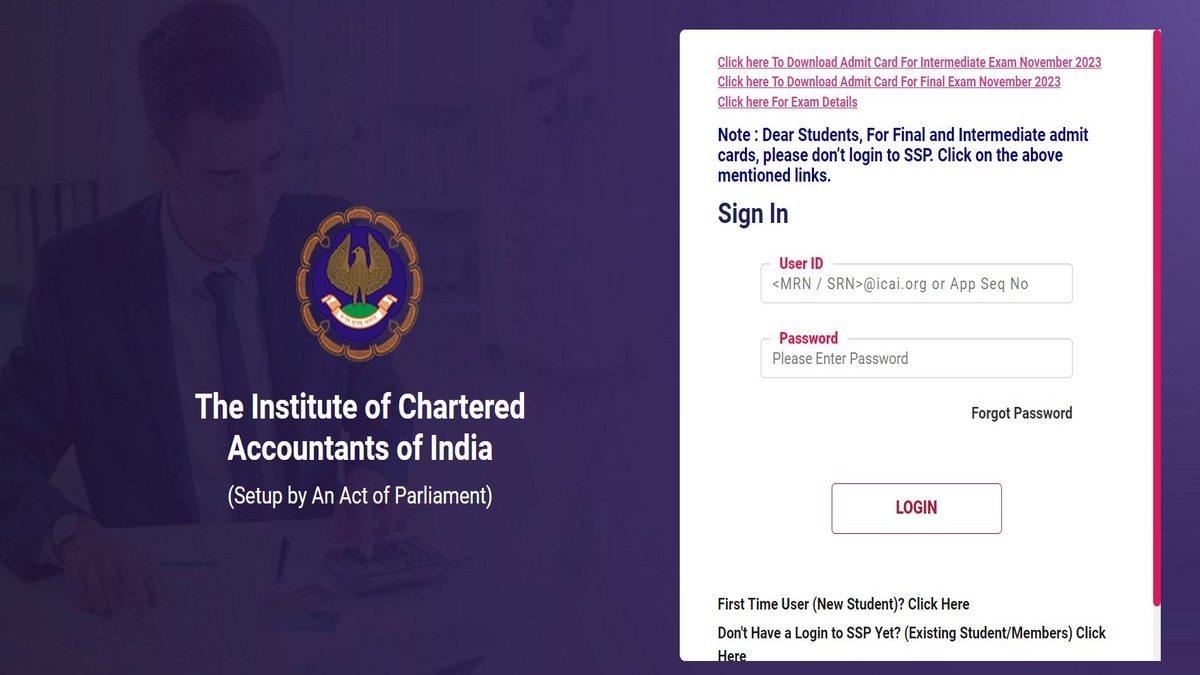Click the ICAI emblem logo
Viewport: 1200px width, 675px height.
click(x=358, y=281)
